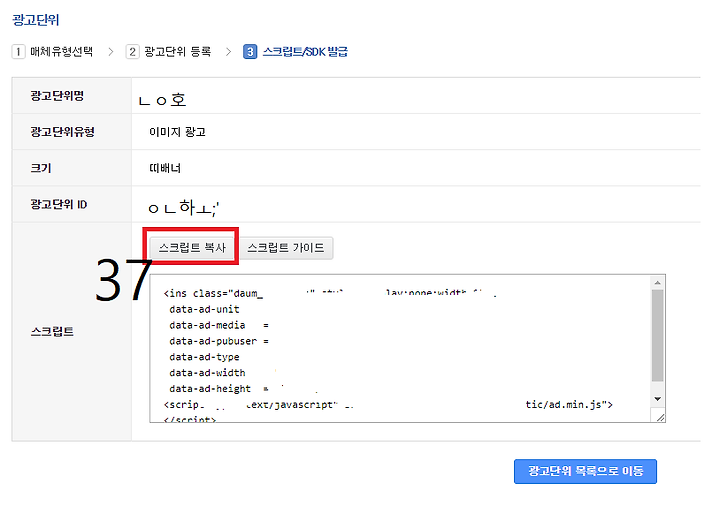Click the 이미지 광고 value

177,132
